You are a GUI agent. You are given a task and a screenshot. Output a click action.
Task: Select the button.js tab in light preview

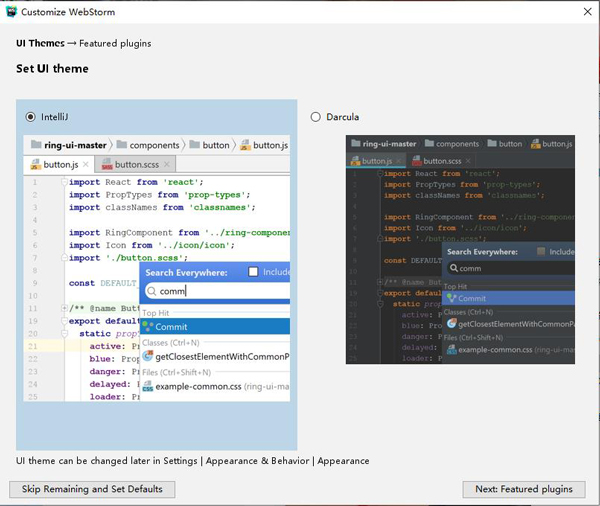coord(59,165)
